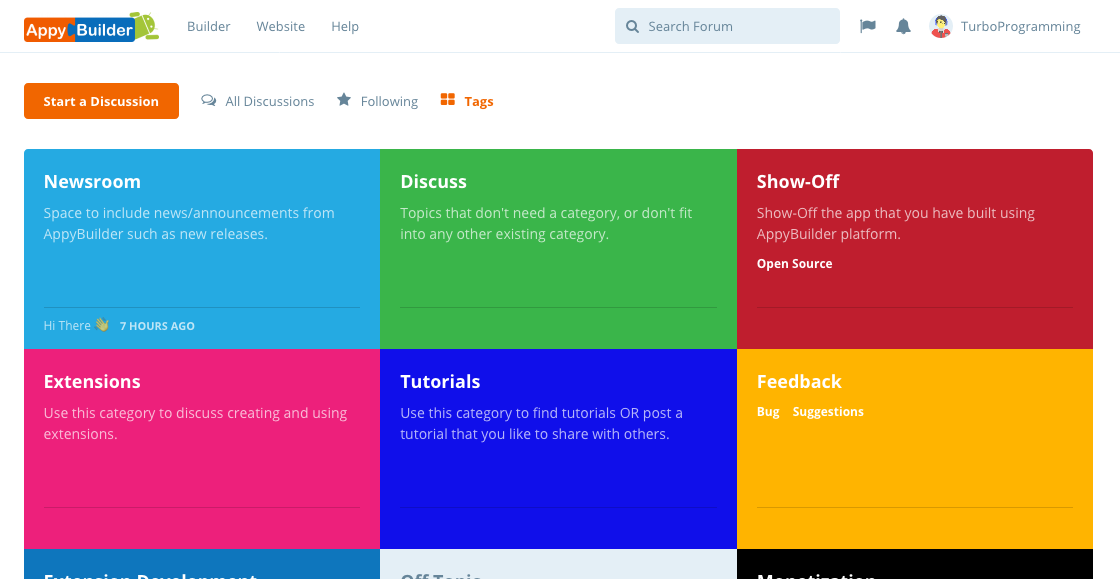
Task: Click the TurboProgramming avatar image
Action: point(941,26)
